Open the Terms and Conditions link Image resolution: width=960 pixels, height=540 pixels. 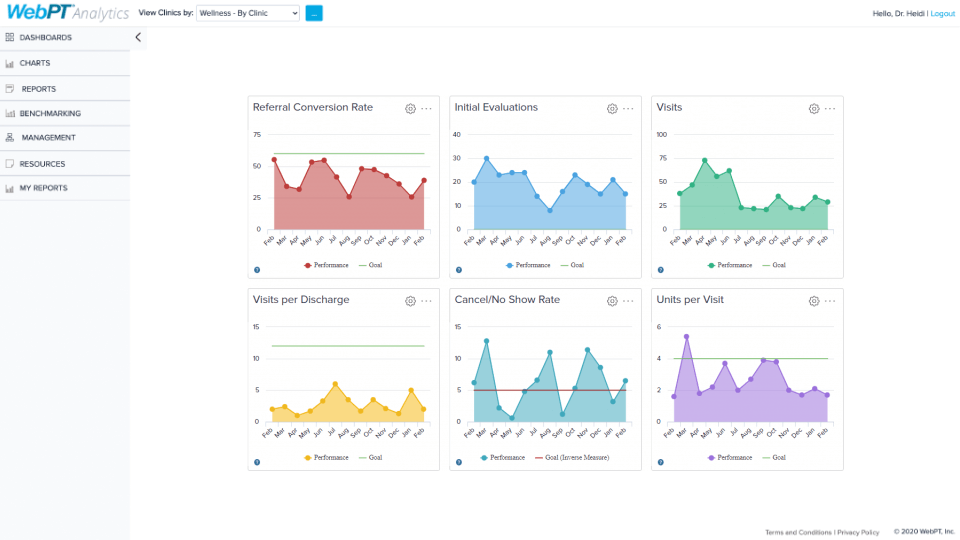coord(798,532)
